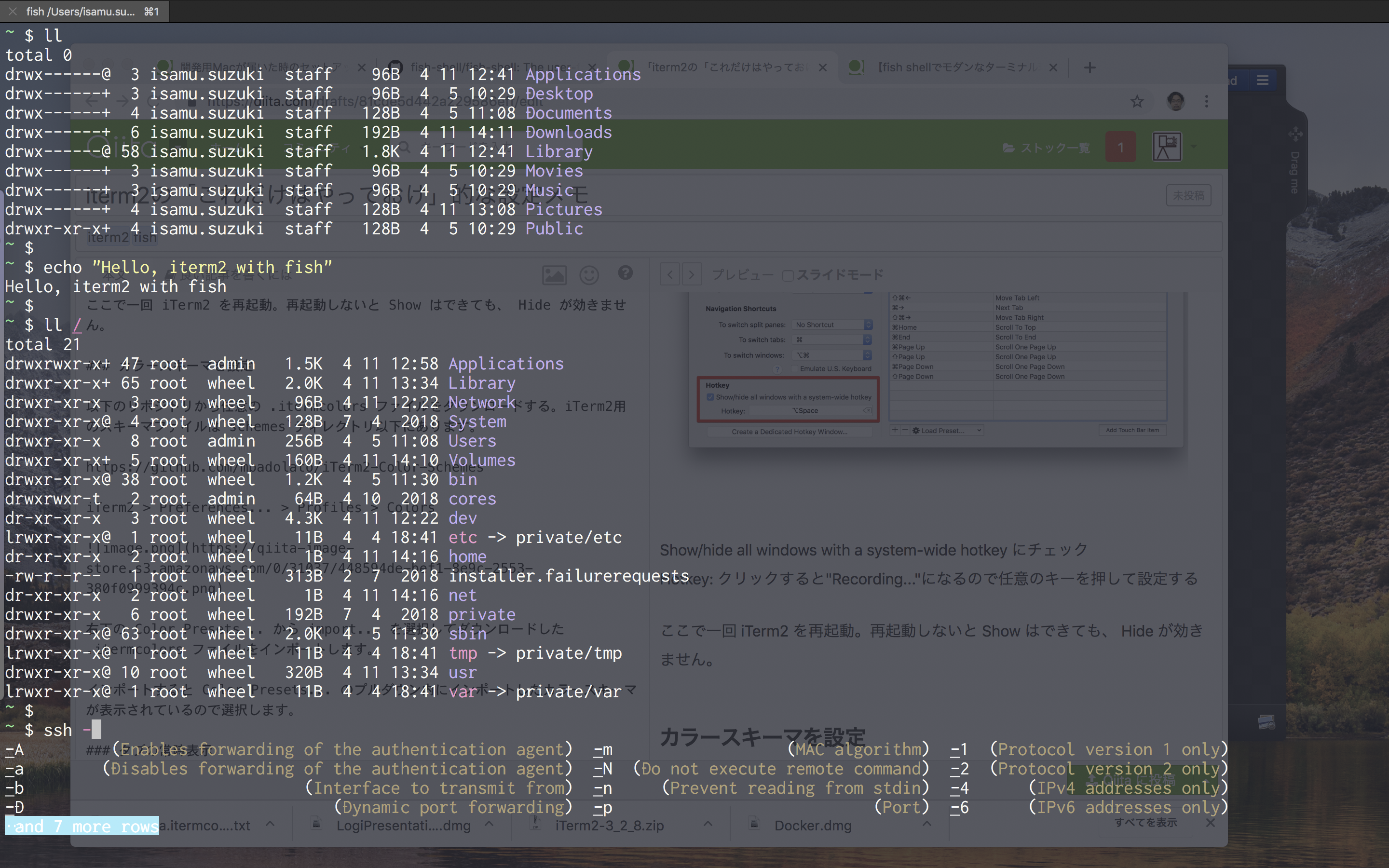The image size is (1389, 868).
Task: Open a new browser tab with plus
Action: [x=1089, y=68]
